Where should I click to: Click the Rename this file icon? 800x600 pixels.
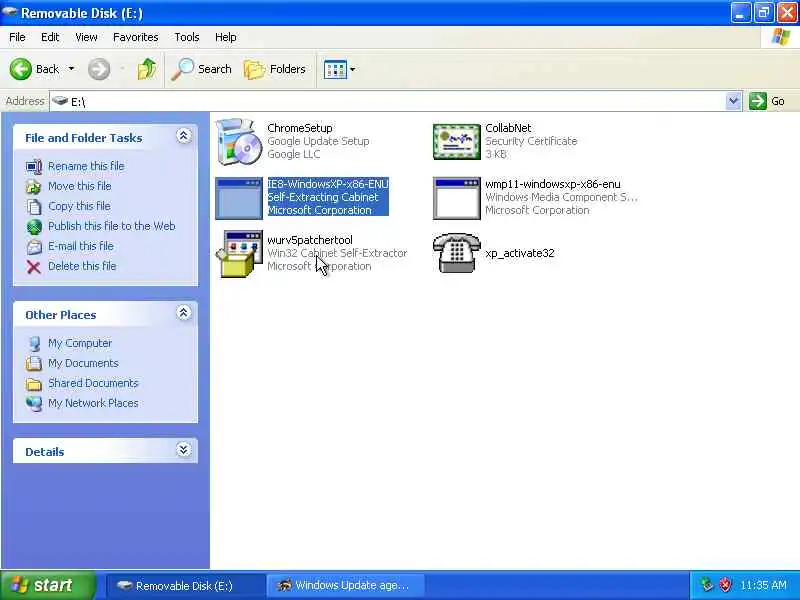(34, 167)
